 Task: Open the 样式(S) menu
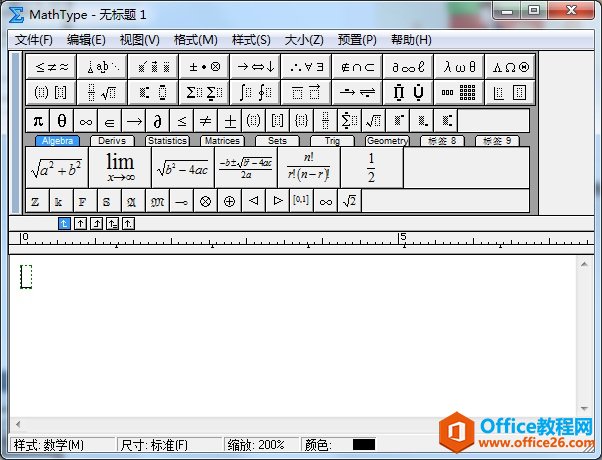251,40
